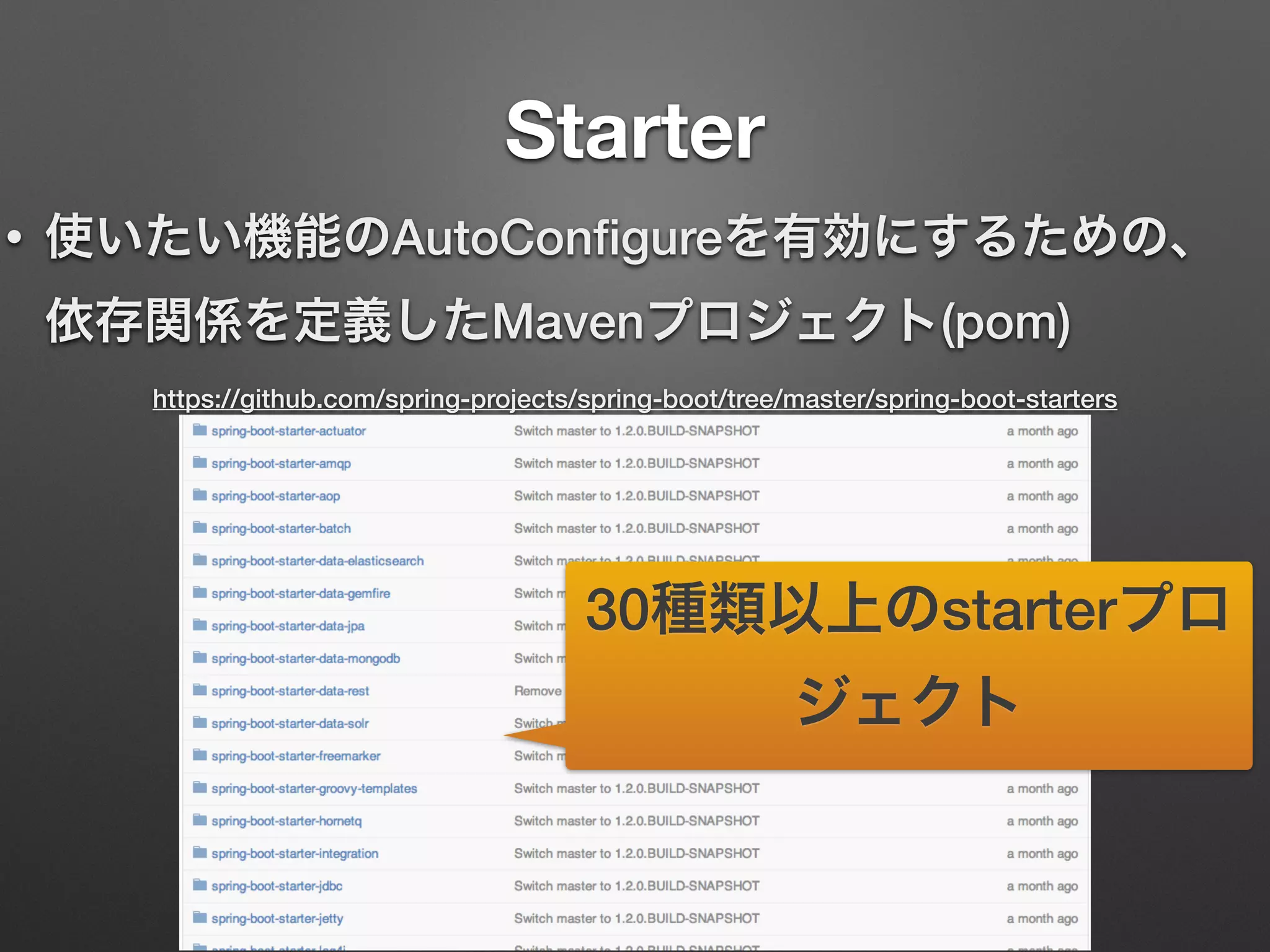Open the spring-boot-starter-actuator folder link
The height and width of the screenshot is (952, 1270).
[x=288, y=431]
